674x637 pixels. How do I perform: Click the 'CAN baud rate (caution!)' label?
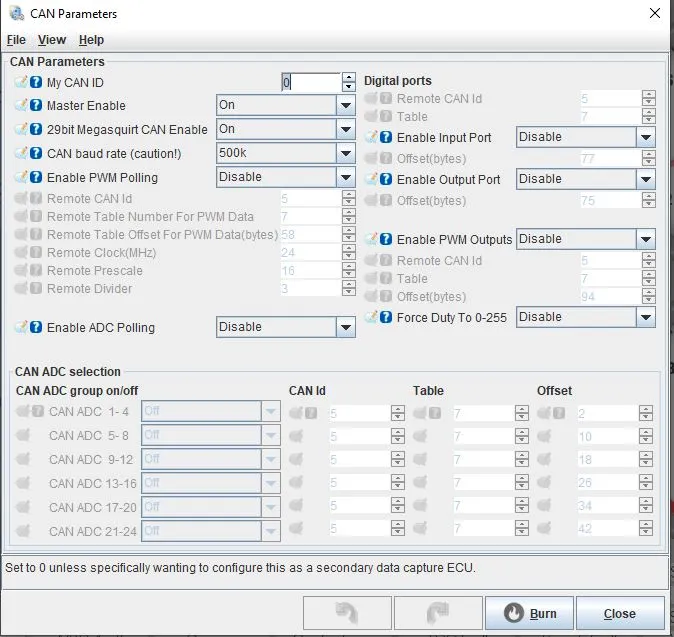coord(114,154)
